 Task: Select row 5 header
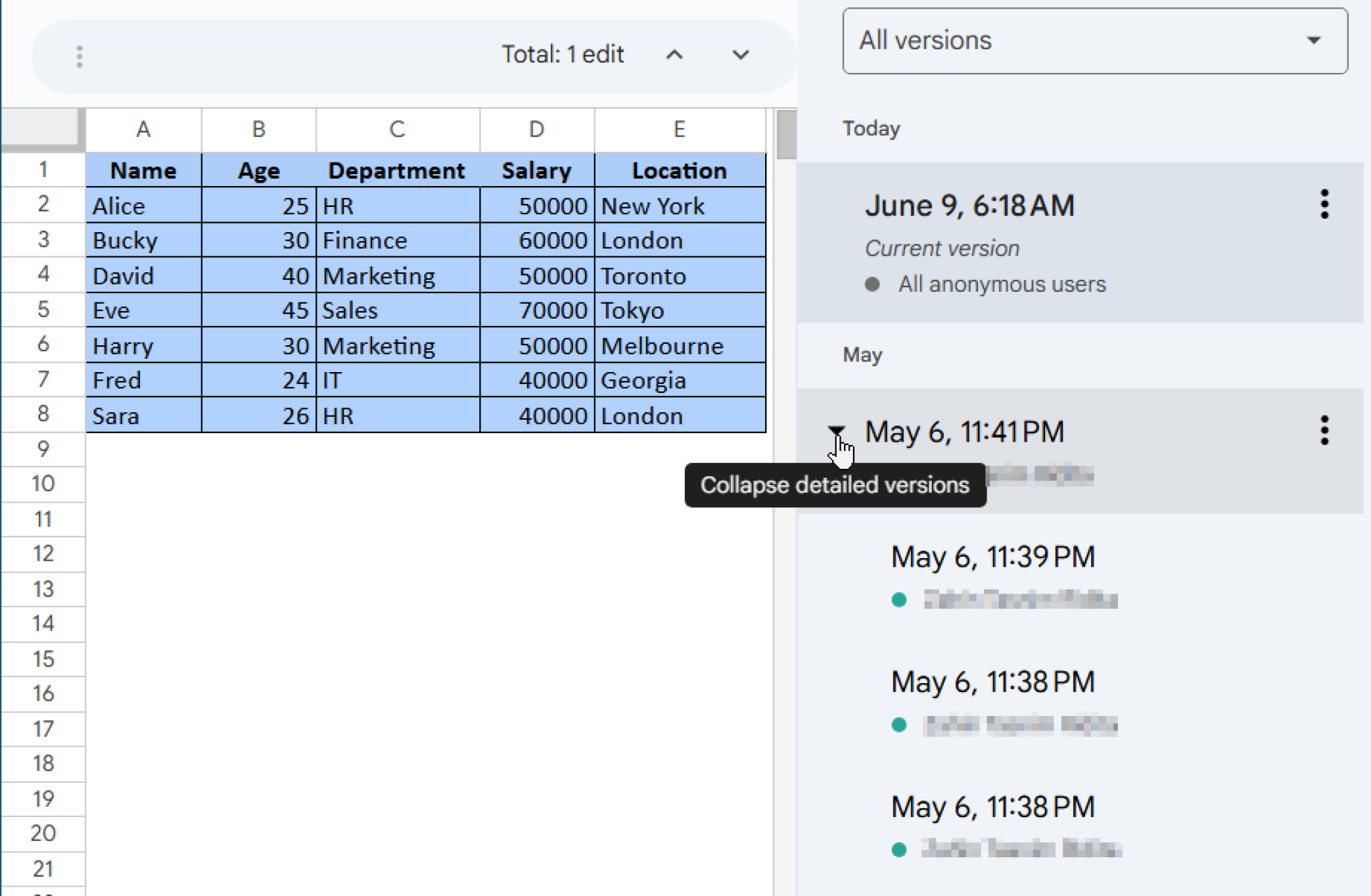[x=42, y=310]
